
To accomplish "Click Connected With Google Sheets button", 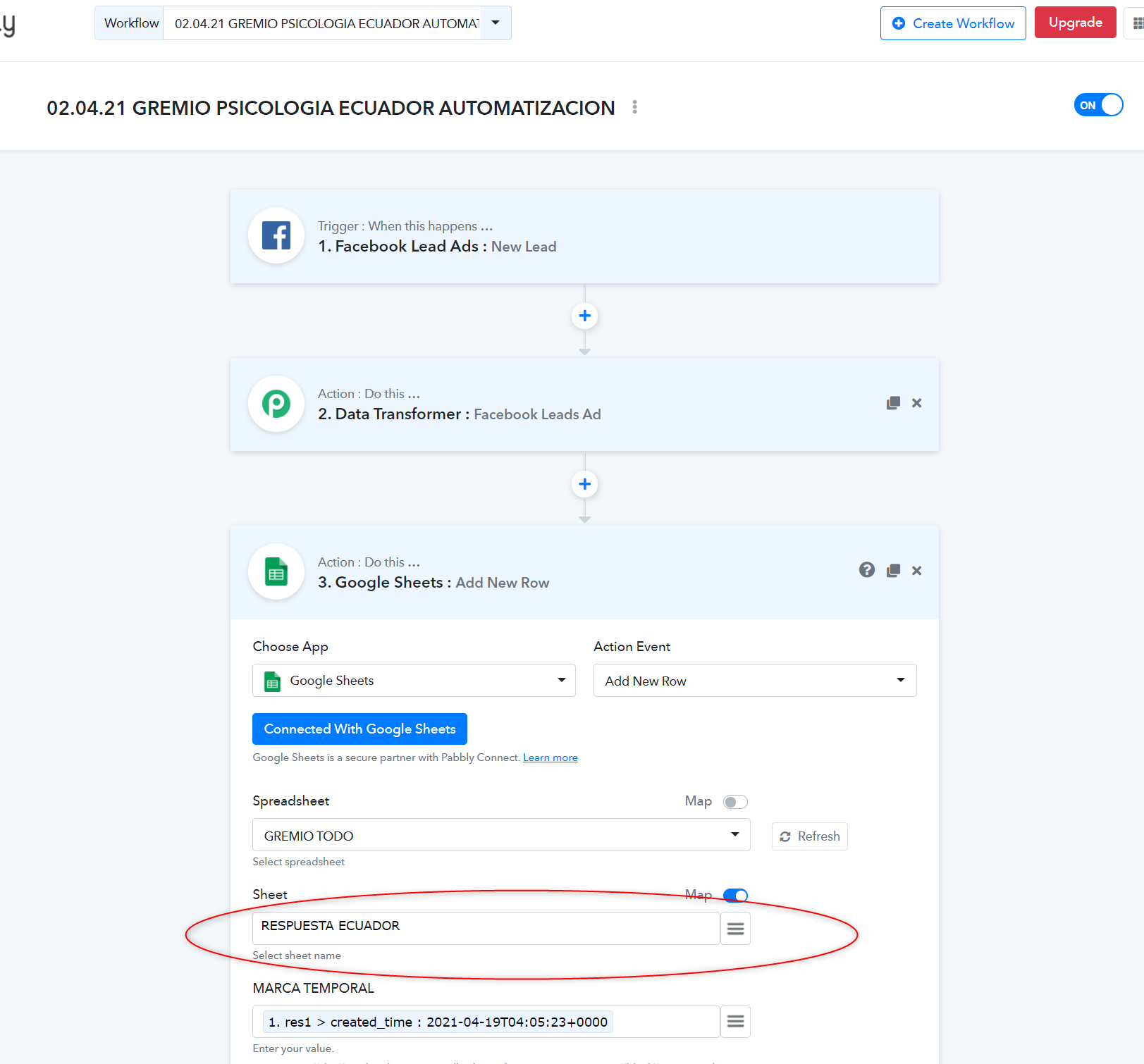I will 359,729.
